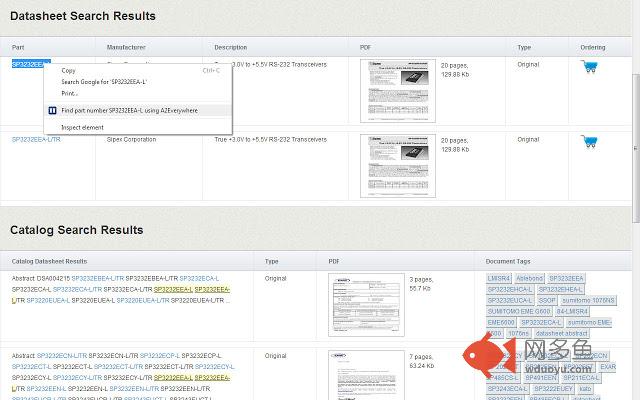Image resolution: width=640 pixels, height=400 pixels.
Task: Click the SP3232ECA-L document tag
Action: tap(541, 322)
